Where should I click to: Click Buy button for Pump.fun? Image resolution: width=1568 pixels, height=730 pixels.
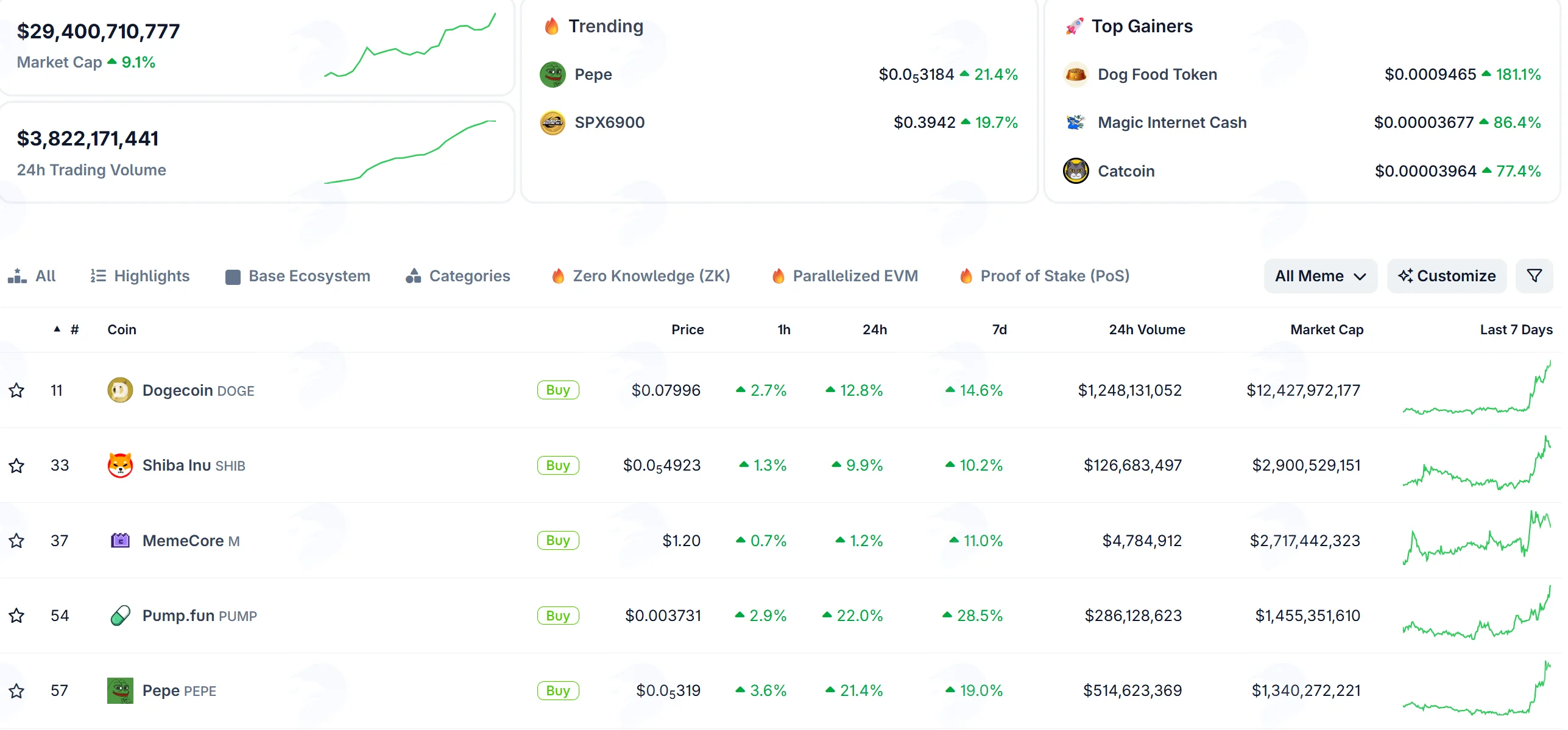(558, 616)
